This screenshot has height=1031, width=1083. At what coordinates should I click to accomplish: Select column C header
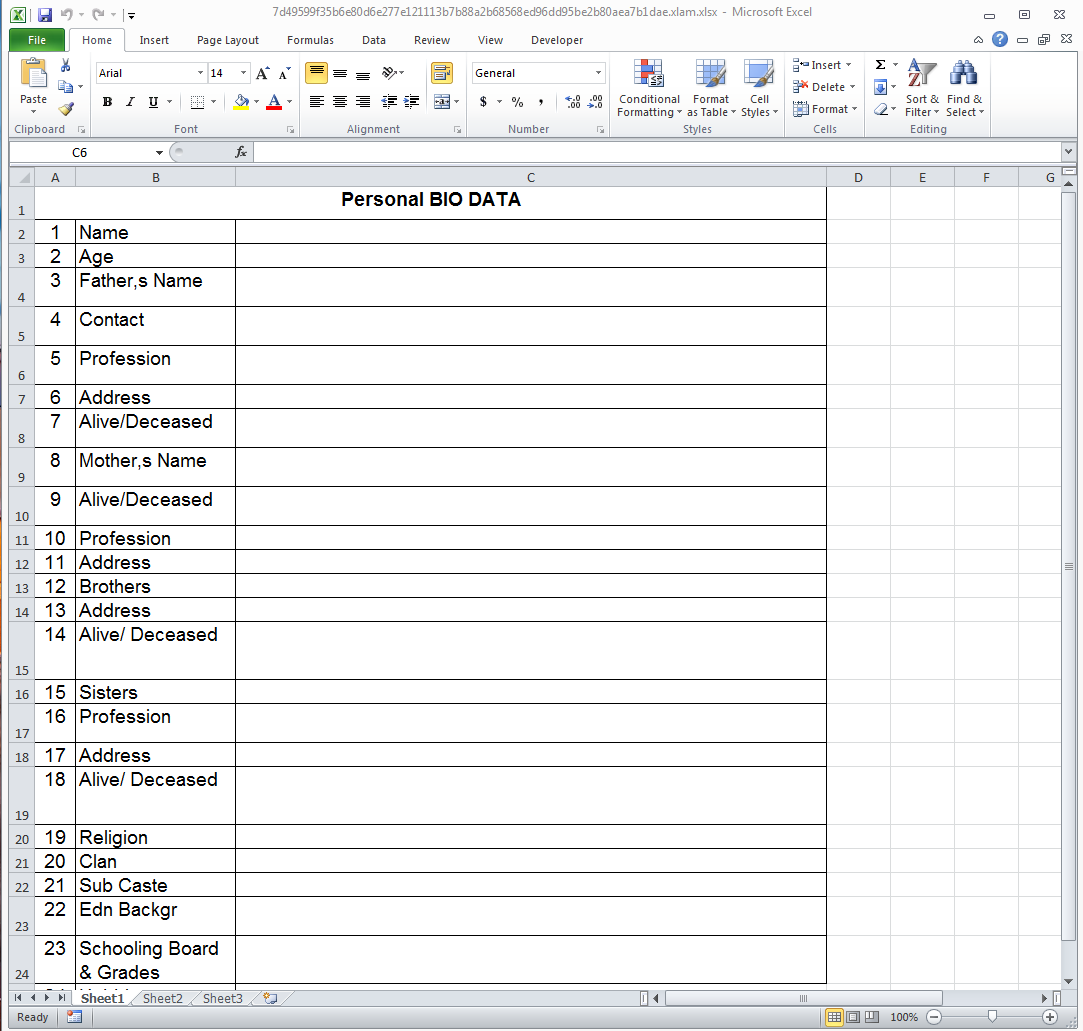530,177
